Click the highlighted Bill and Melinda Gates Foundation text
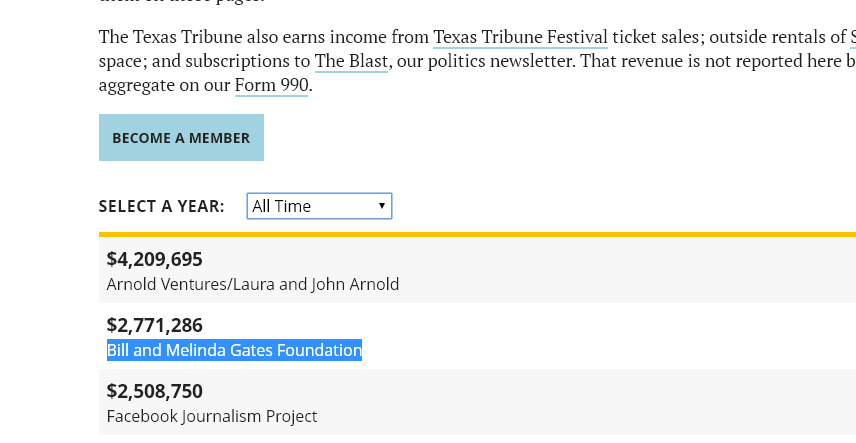 (x=234, y=350)
